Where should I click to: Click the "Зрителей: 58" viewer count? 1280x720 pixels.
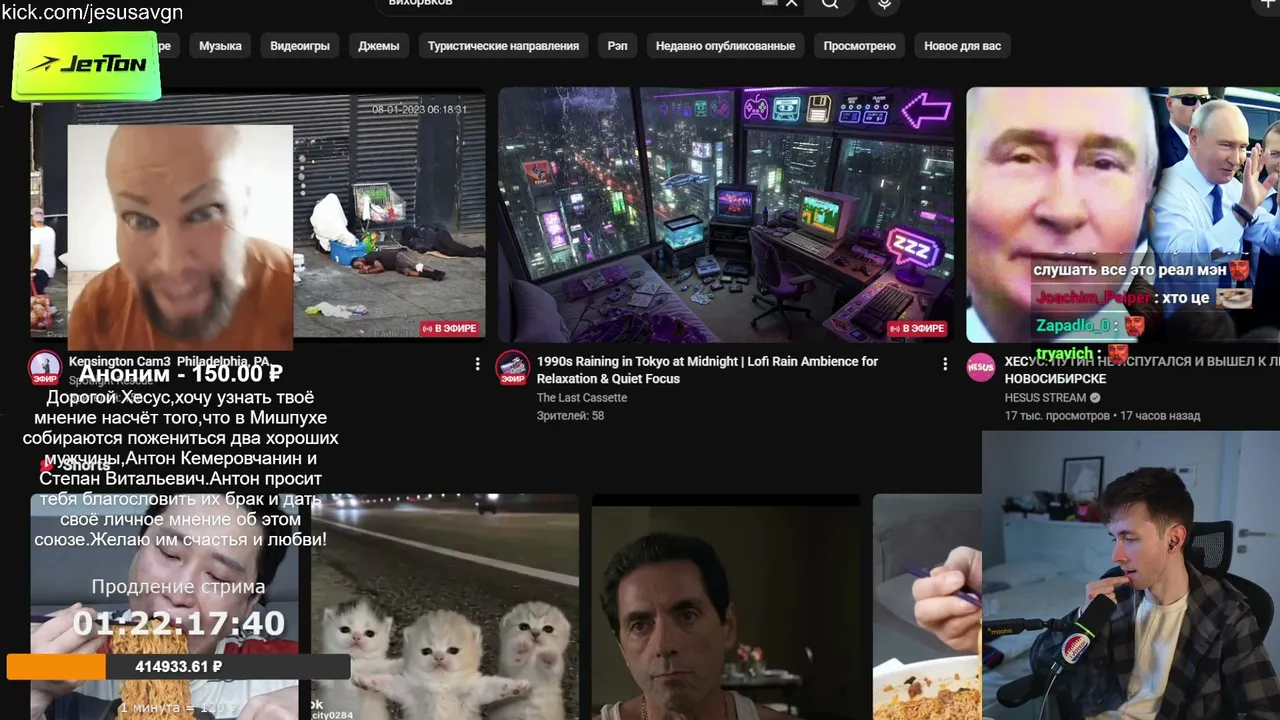pyautogui.click(x=570, y=416)
